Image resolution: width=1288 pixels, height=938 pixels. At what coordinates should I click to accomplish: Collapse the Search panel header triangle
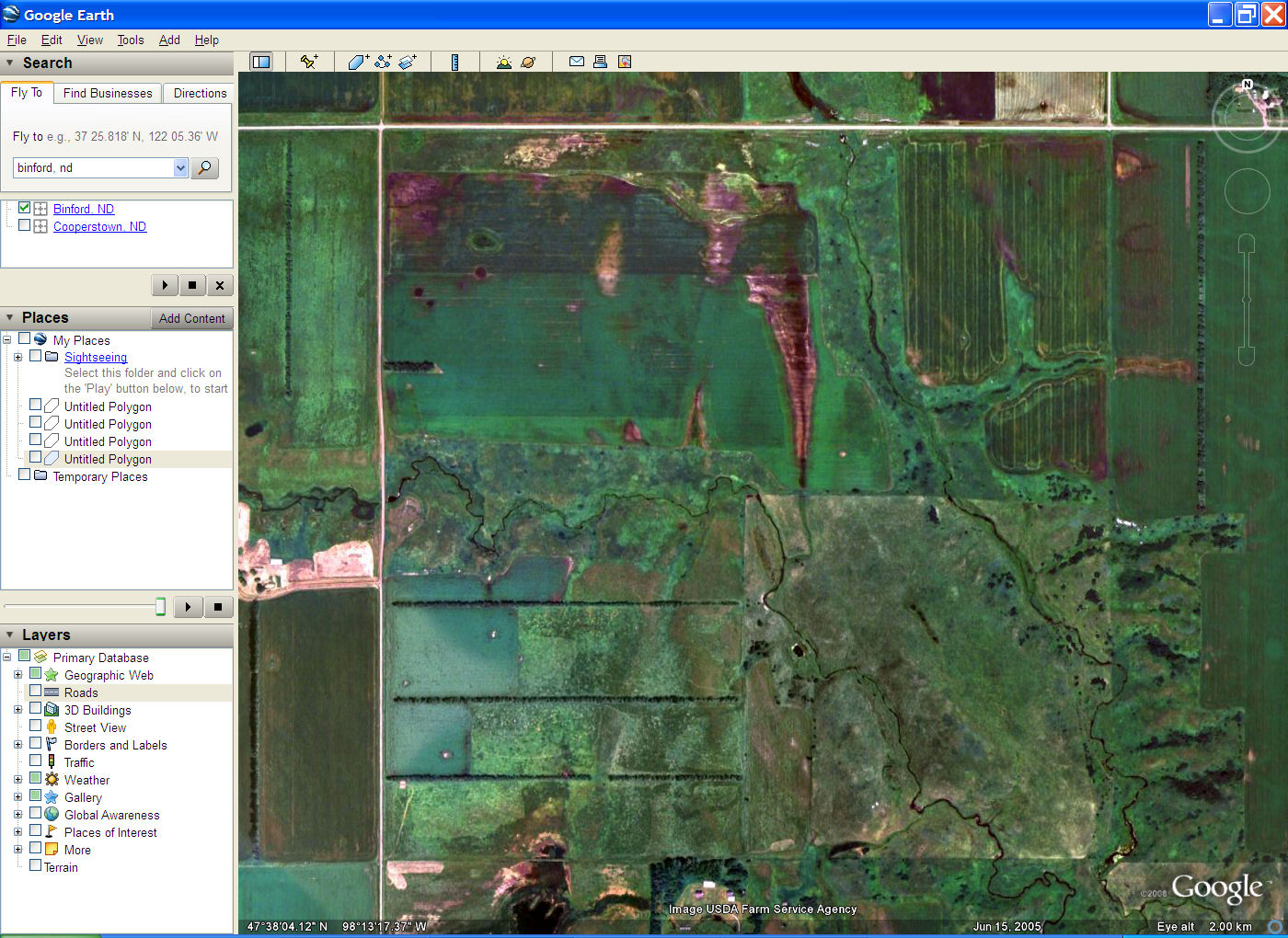coord(10,63)
